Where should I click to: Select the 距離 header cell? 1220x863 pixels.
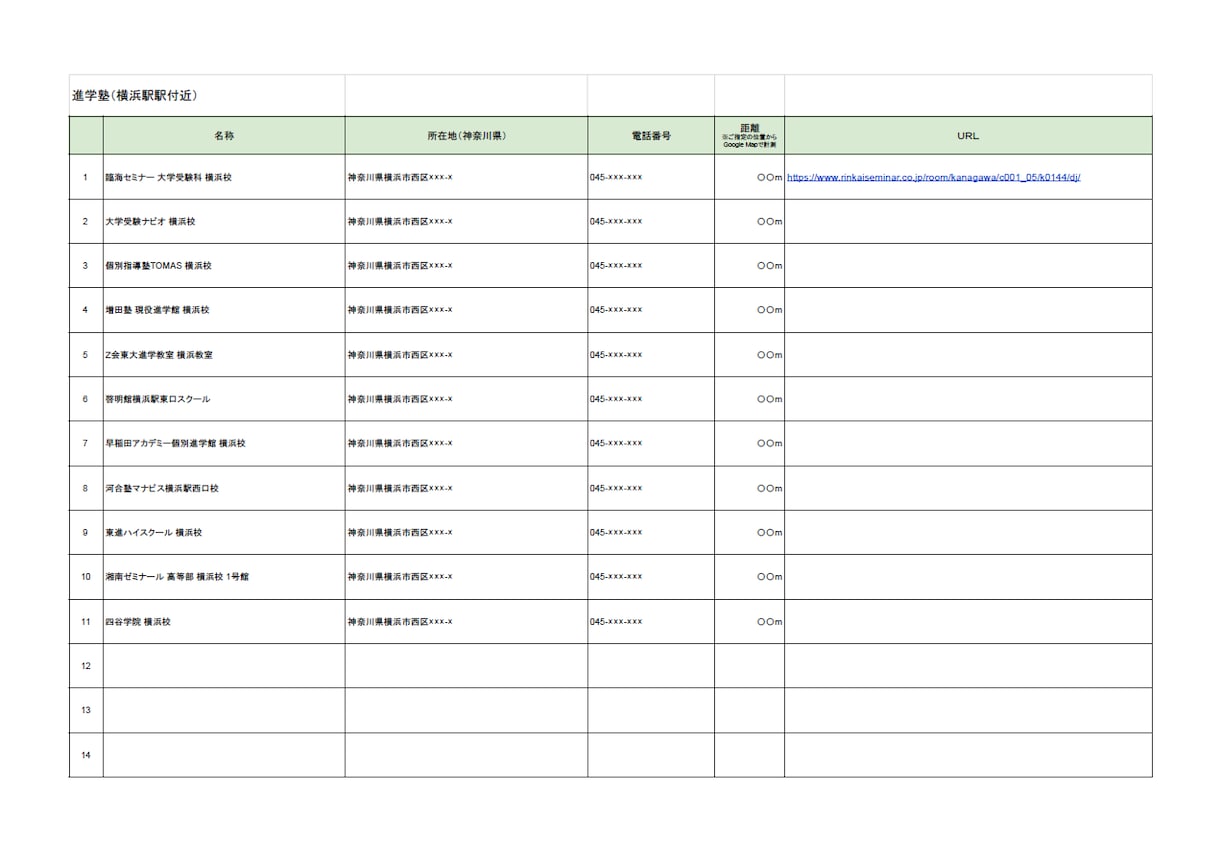[749, 136]
